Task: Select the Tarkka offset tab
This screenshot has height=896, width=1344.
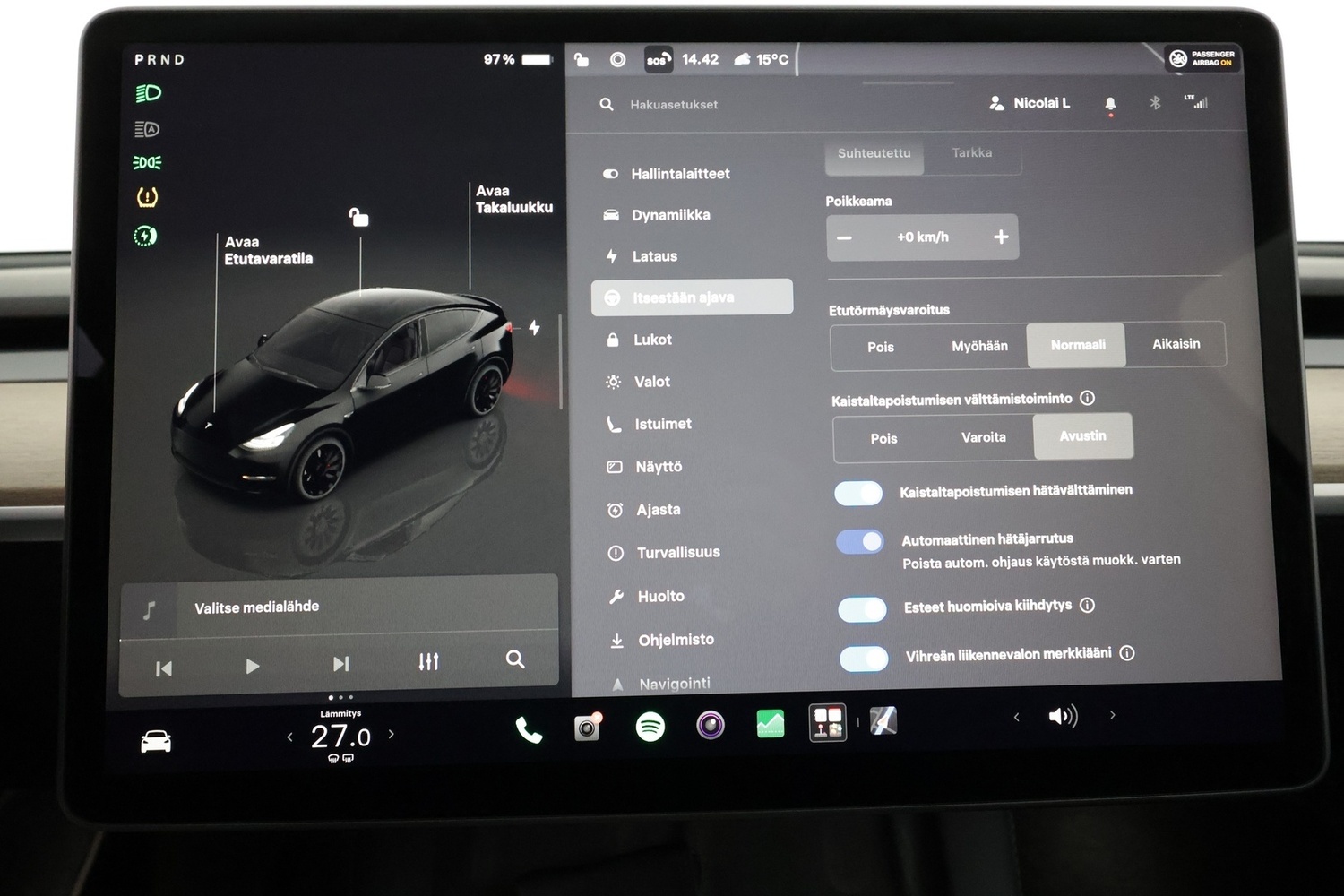Action: coord(972,153)
